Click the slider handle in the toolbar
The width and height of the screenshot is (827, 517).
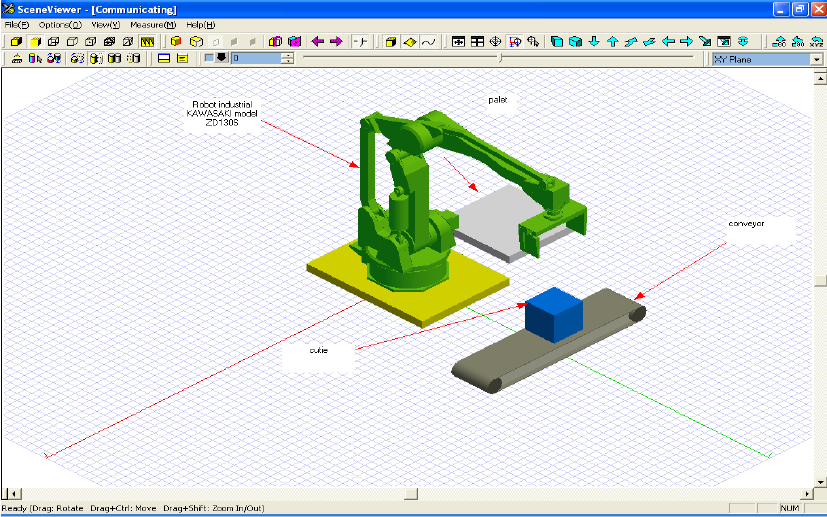coord(501,58)
